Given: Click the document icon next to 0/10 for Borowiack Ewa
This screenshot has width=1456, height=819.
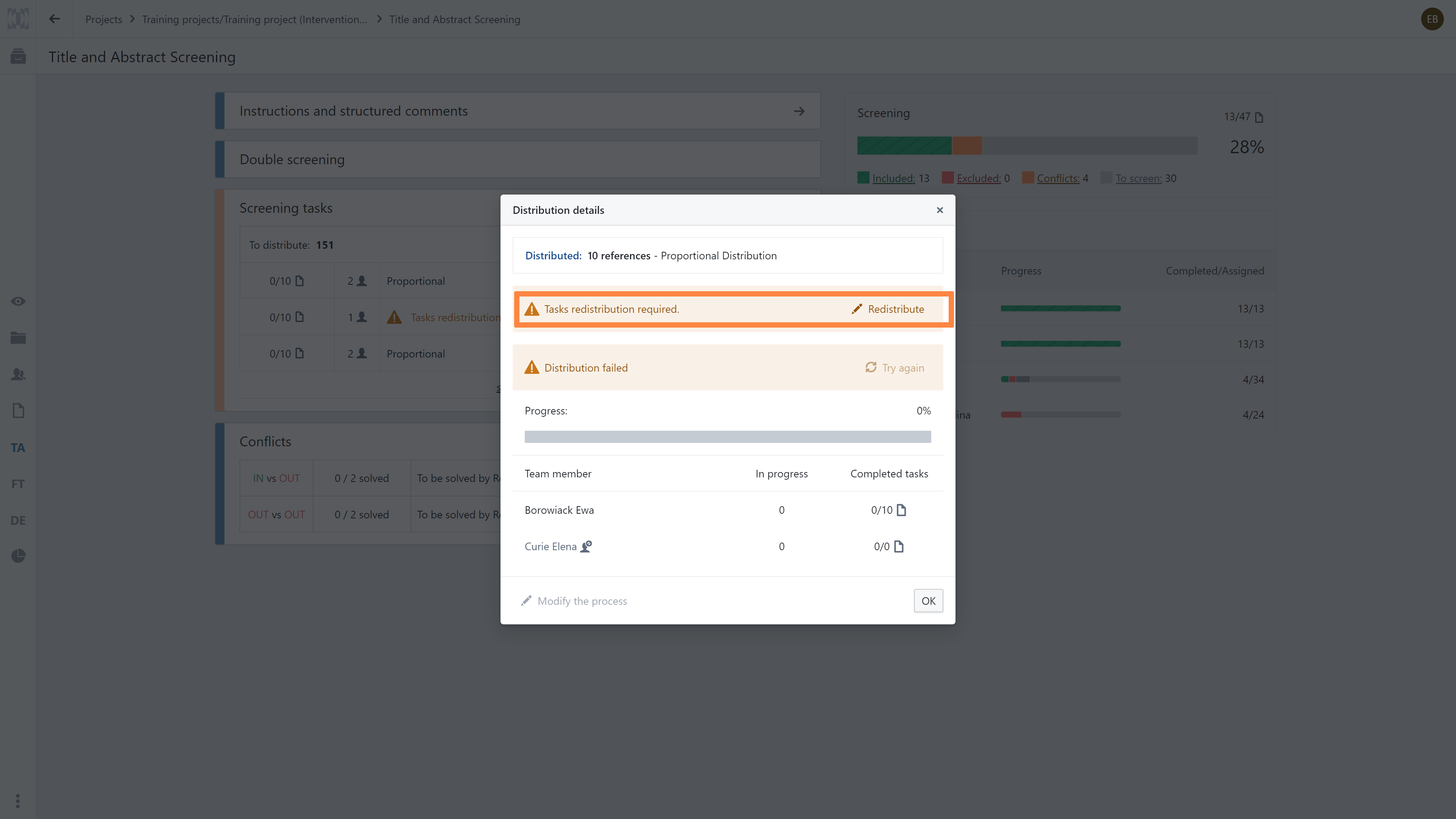Looking at the screenshot, I should point(902,510).
